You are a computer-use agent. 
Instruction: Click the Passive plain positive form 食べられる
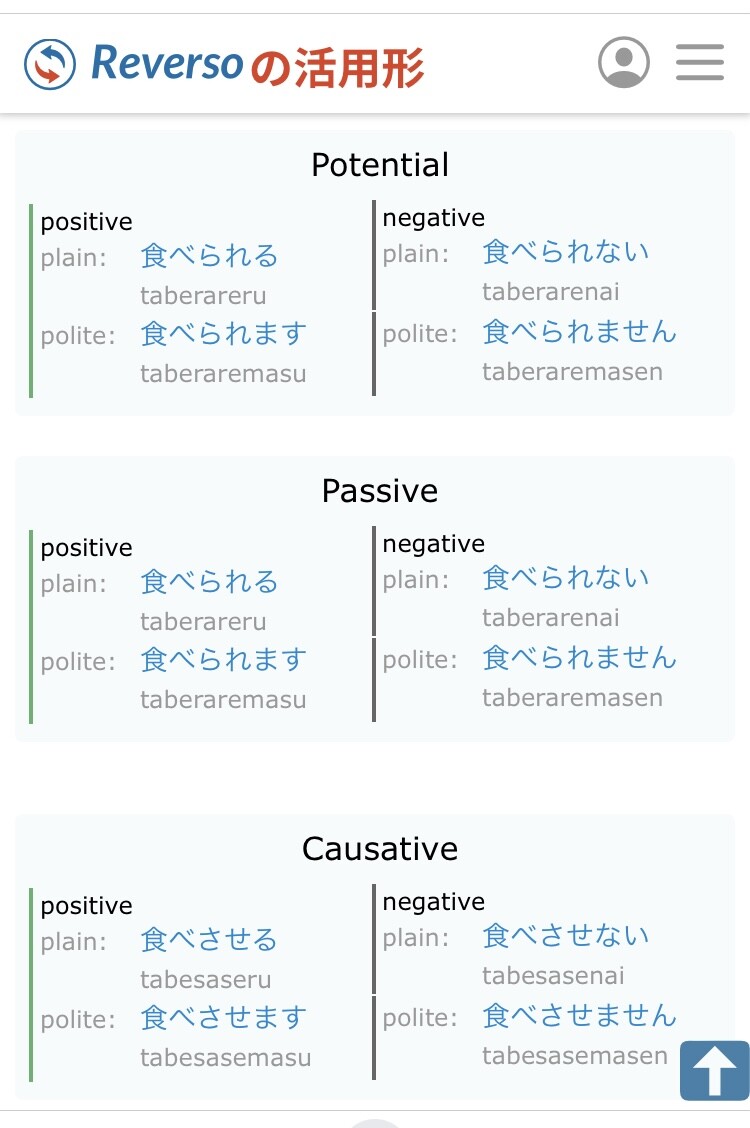209,582
